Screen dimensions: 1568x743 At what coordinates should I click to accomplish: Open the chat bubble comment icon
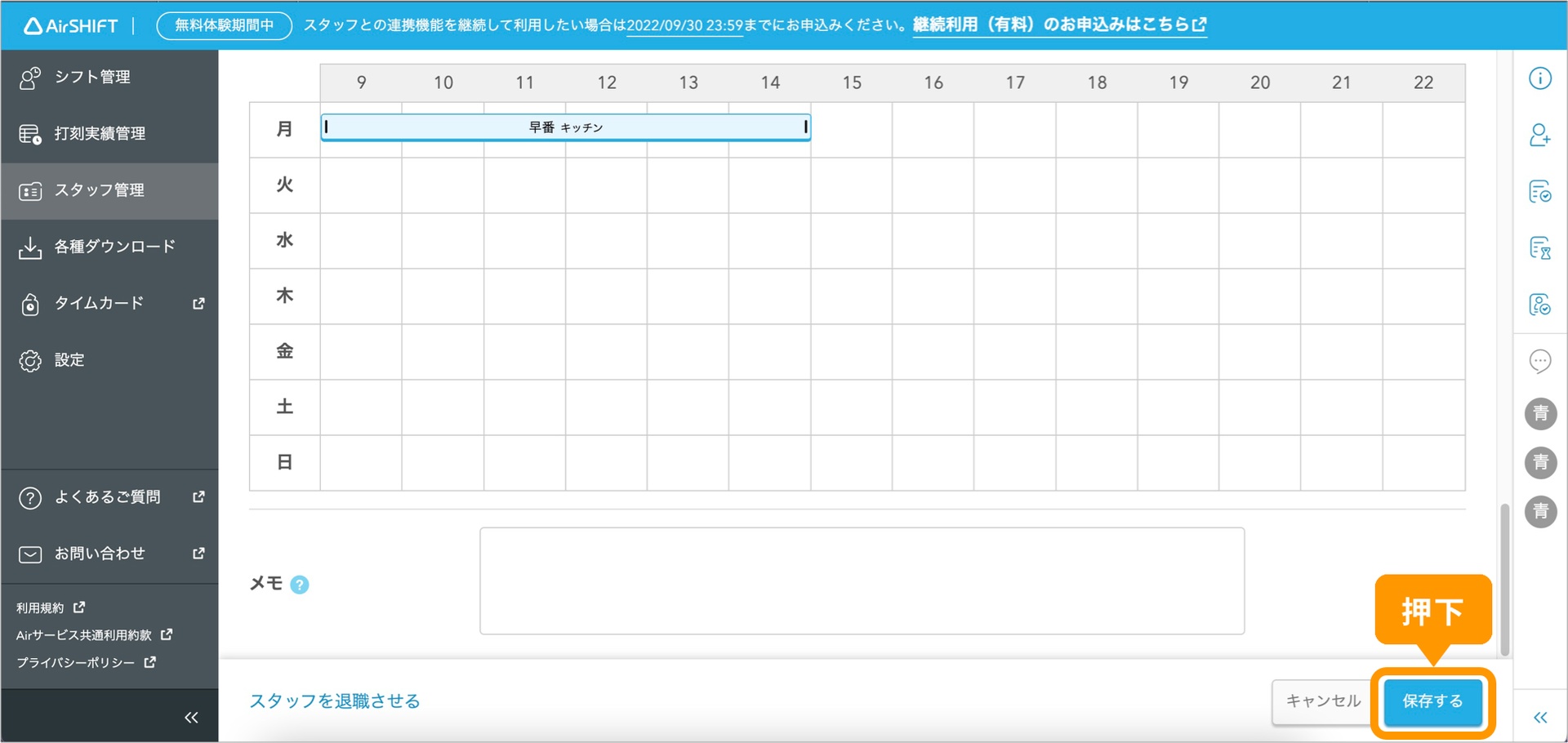(1540, 360)
